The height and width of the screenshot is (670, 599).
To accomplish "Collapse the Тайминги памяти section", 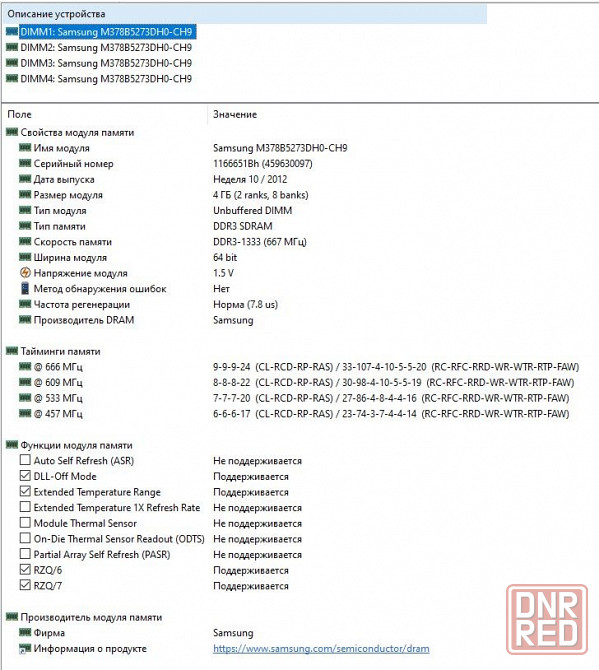I will click(53, 351).
